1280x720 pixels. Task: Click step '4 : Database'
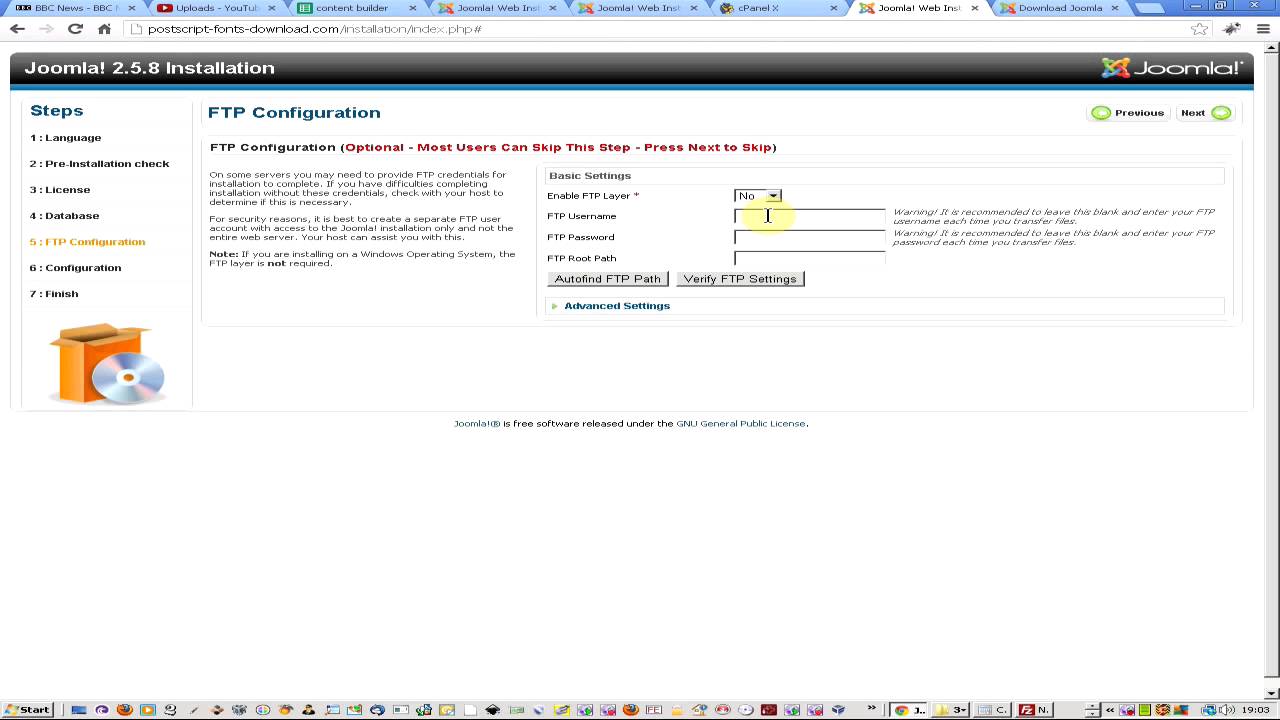64,216
